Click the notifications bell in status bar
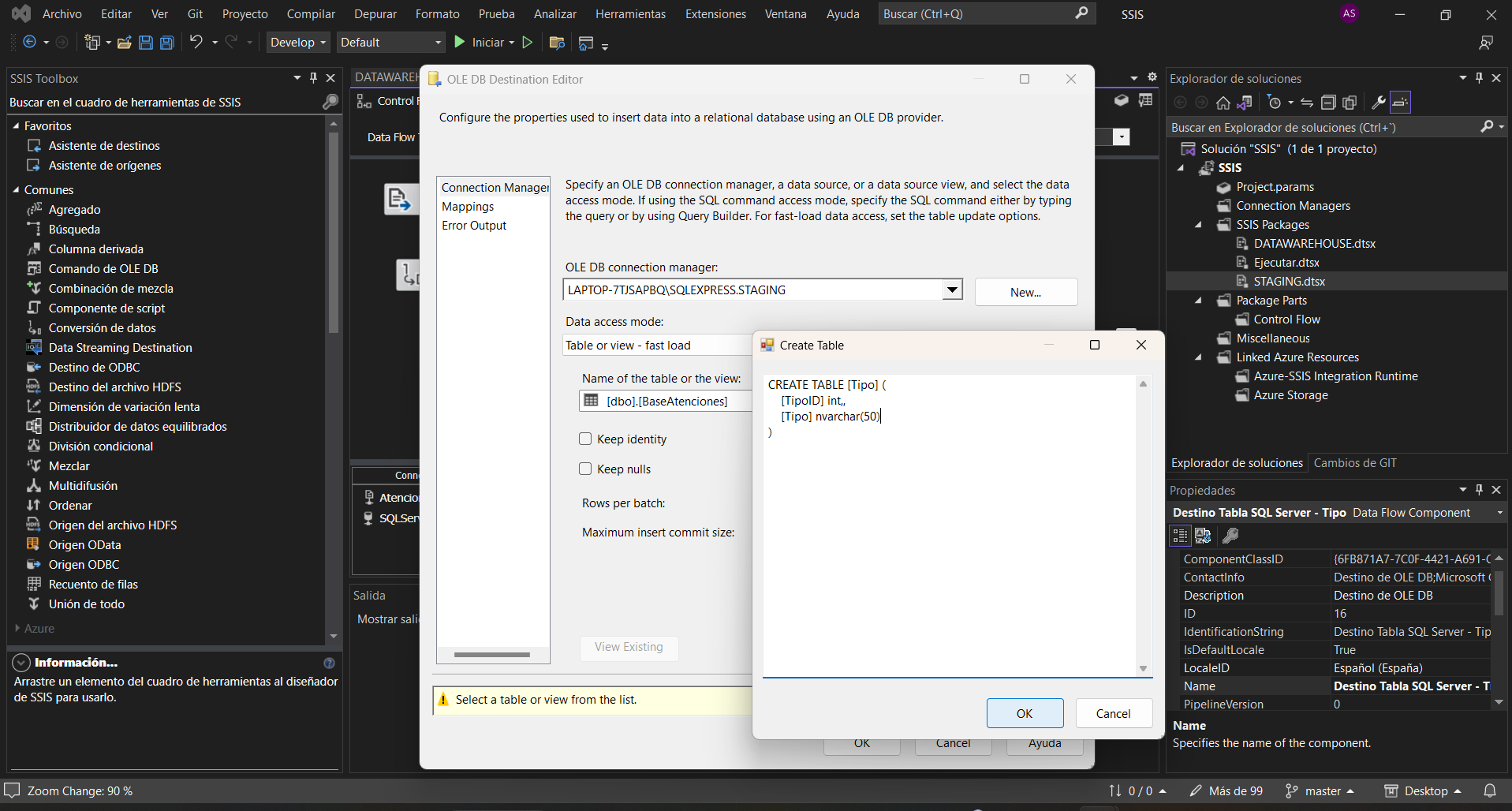Viewport: 1512px width, 811px height. click(x=1489, y=790)
